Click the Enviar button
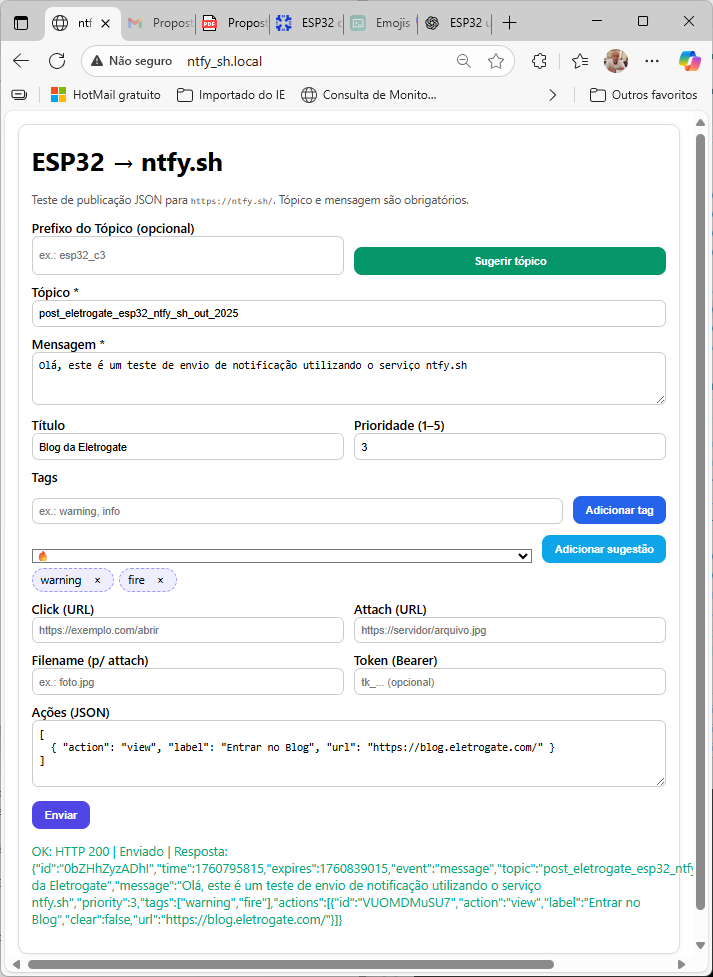Viewport: 713px width, 977px height. (61, 815)
